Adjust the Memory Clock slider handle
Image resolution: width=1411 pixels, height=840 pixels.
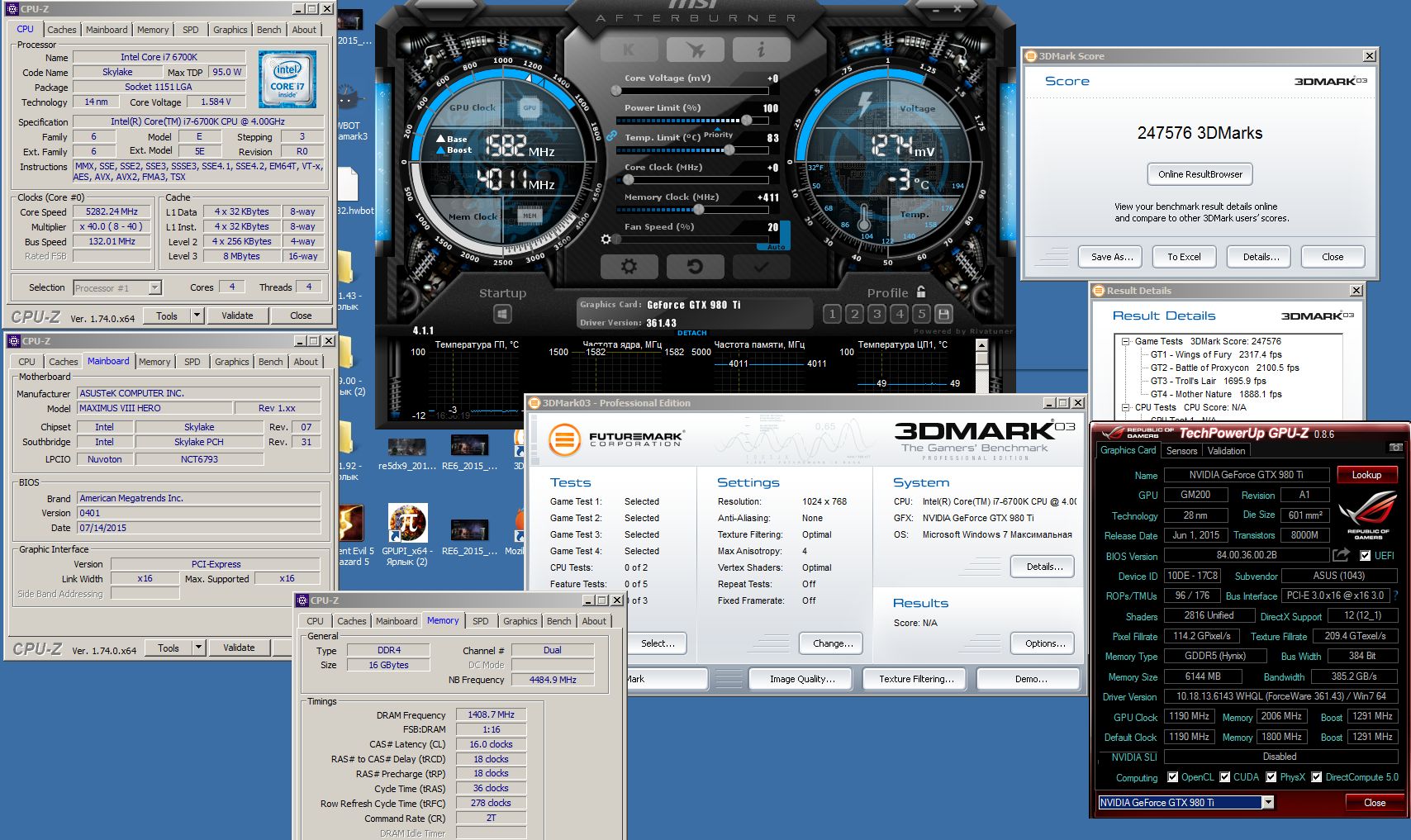(x=699, y=210)
